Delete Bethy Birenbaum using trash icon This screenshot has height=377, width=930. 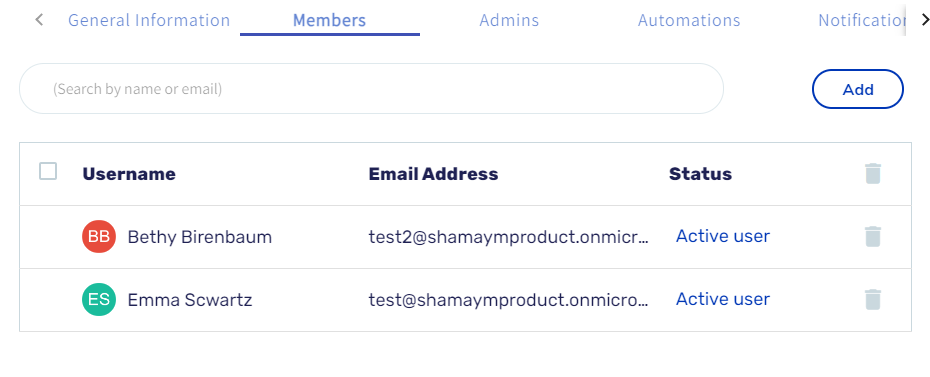tap(872, 237)
